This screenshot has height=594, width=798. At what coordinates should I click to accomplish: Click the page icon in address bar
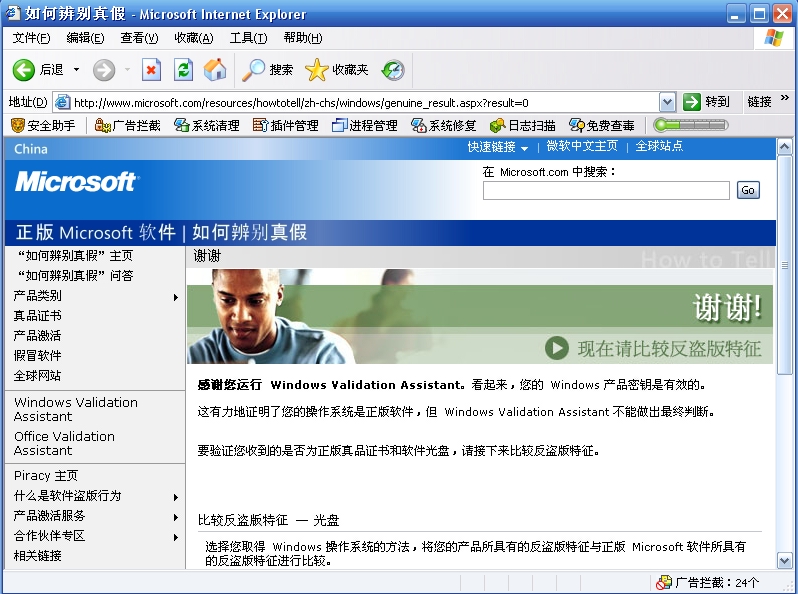click(x=62, y=102)
